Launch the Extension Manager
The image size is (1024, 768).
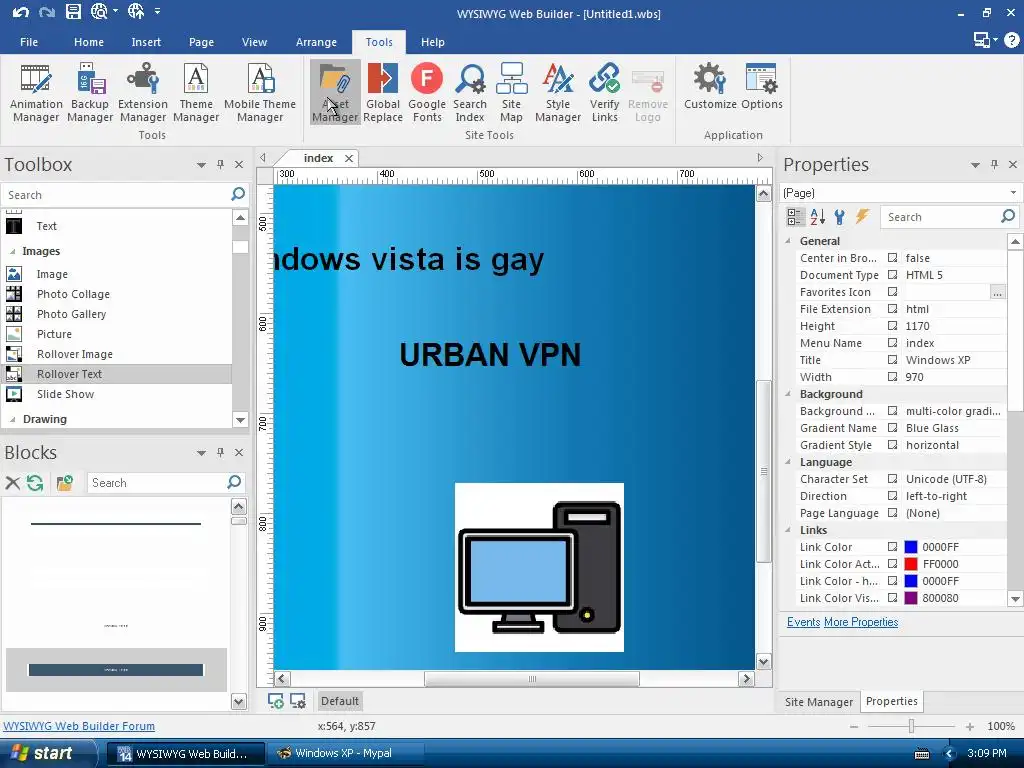pos(143,93)
